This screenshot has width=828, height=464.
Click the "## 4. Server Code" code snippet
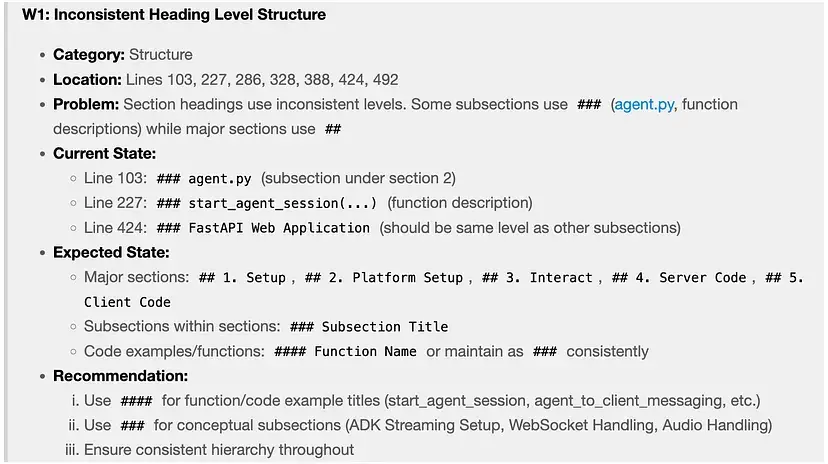(x=679, y=277)
